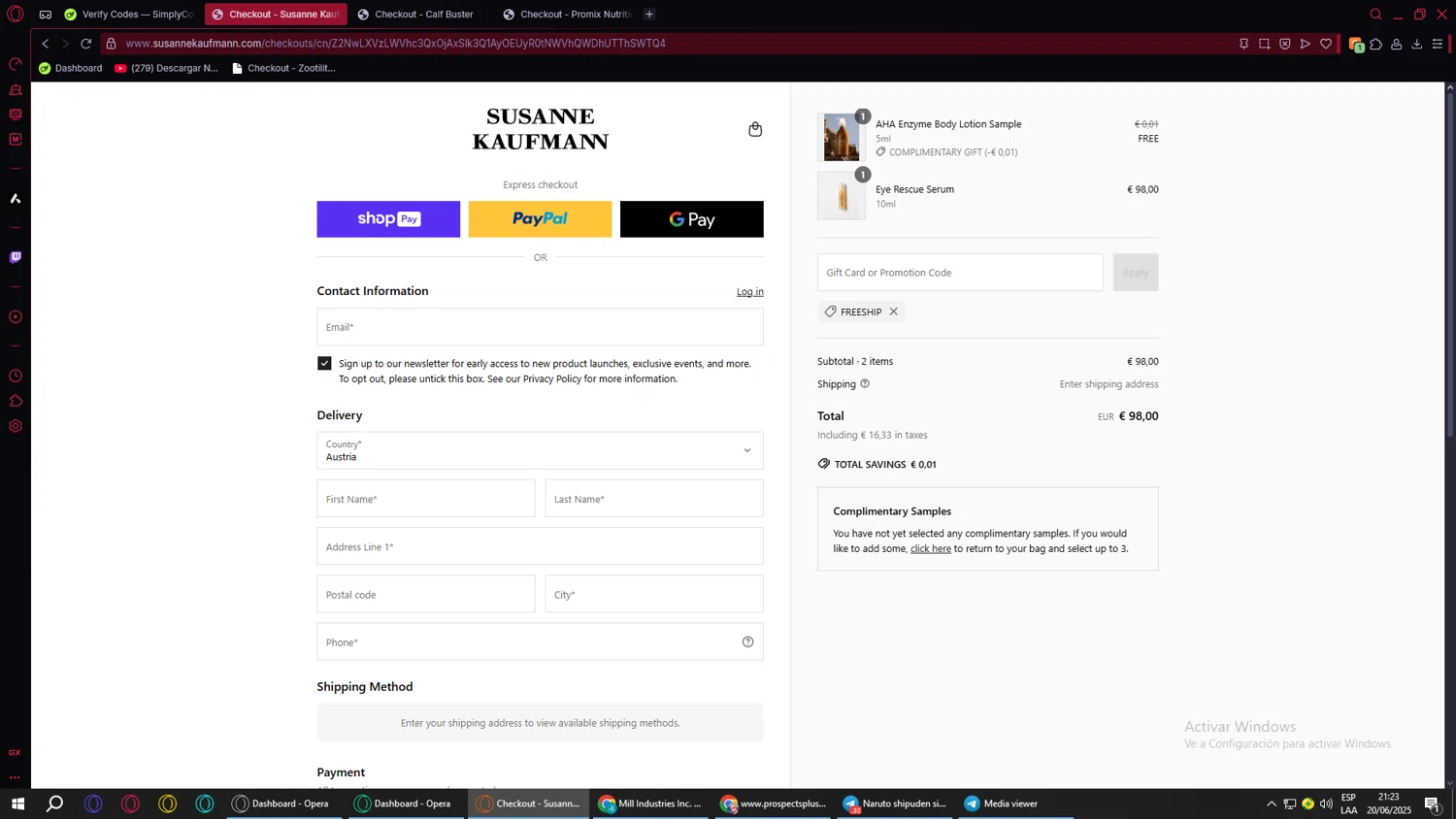Select the Checkout - Susanne Kaufmann tab
The height and width of the screenshot is (819, 1456).
coord(276,15)
